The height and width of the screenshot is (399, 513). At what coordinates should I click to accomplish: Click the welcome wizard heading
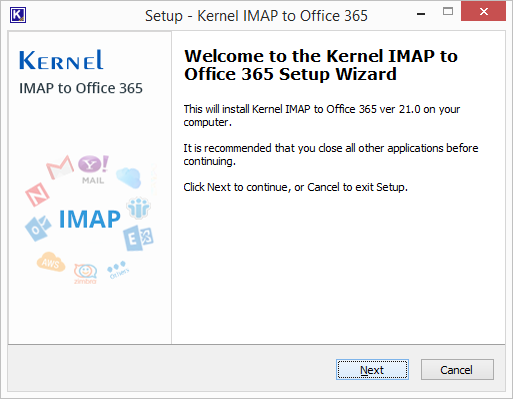[x=321, y=65]
